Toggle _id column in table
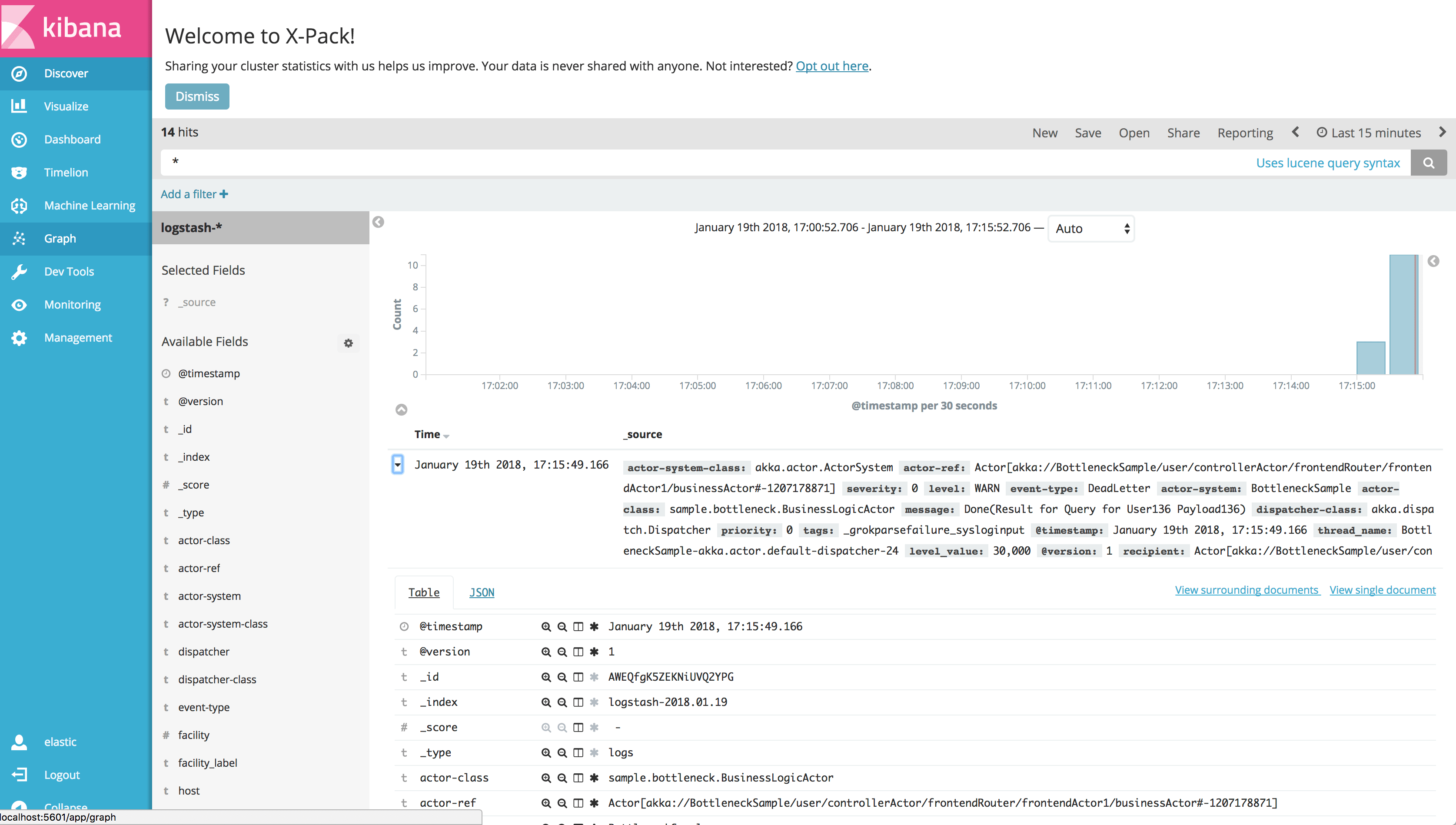This screenshot has width=1456, height=825. [578, 677]
